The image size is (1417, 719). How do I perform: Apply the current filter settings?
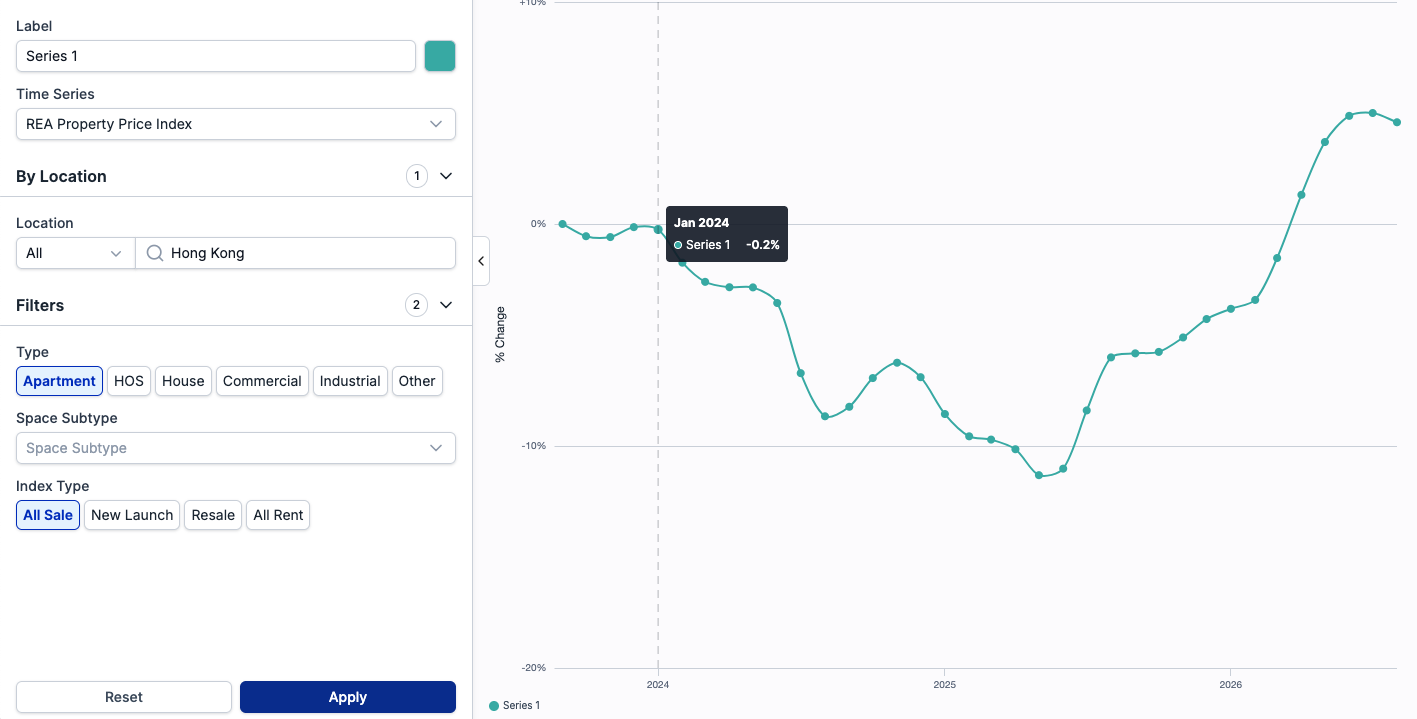pyautogui.click(x=348, y=697)
